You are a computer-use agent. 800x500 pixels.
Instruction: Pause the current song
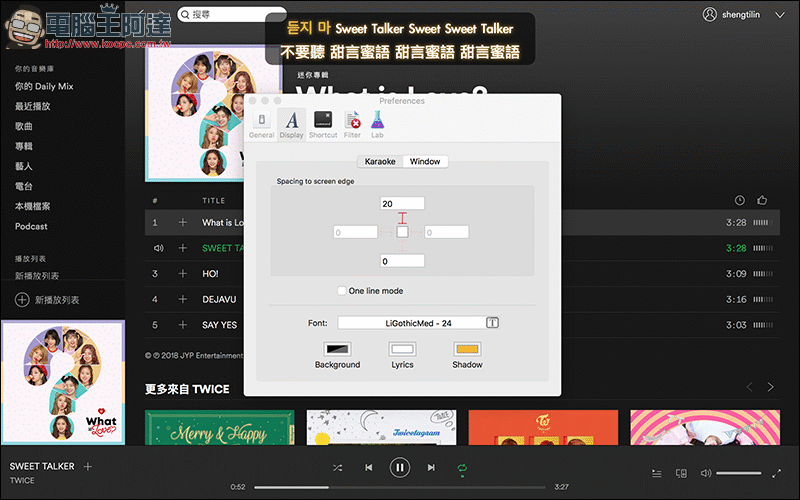coord(399,467)
